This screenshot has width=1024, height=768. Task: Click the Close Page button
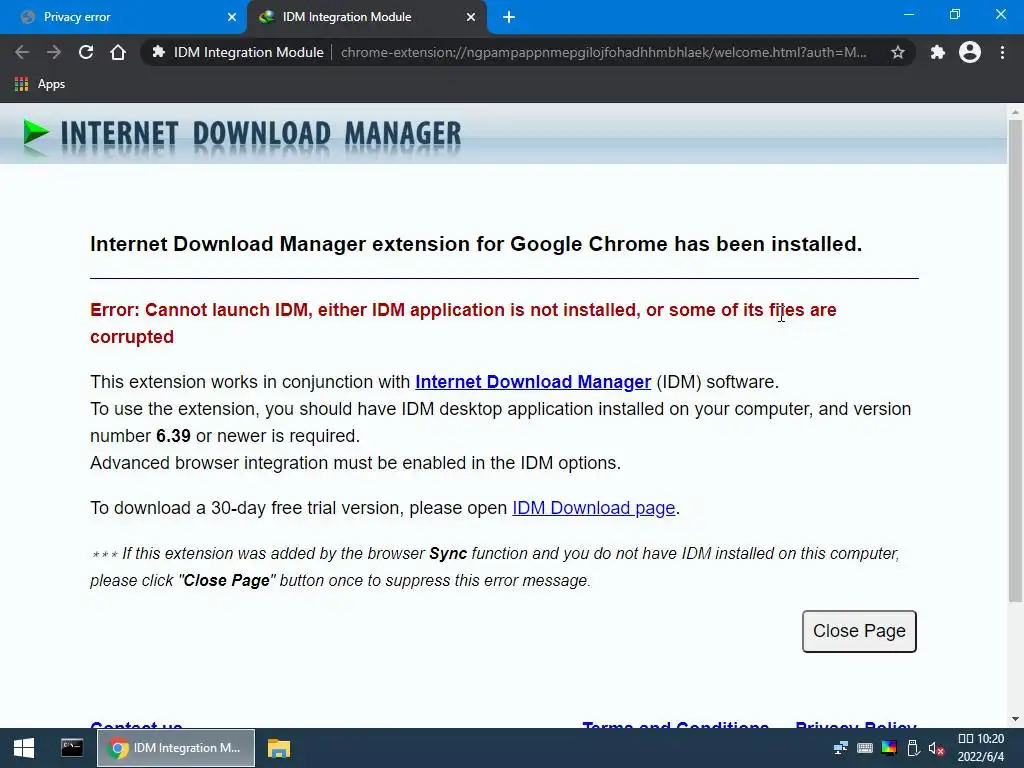coord(859,631)
